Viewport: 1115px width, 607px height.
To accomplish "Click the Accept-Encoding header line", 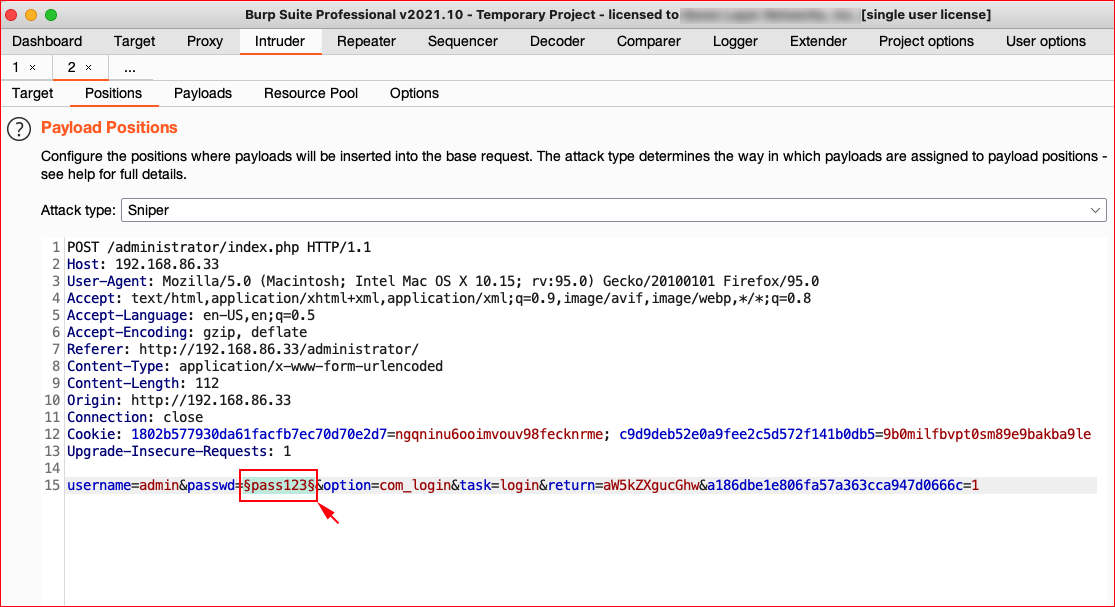I will tap(187, 333).
